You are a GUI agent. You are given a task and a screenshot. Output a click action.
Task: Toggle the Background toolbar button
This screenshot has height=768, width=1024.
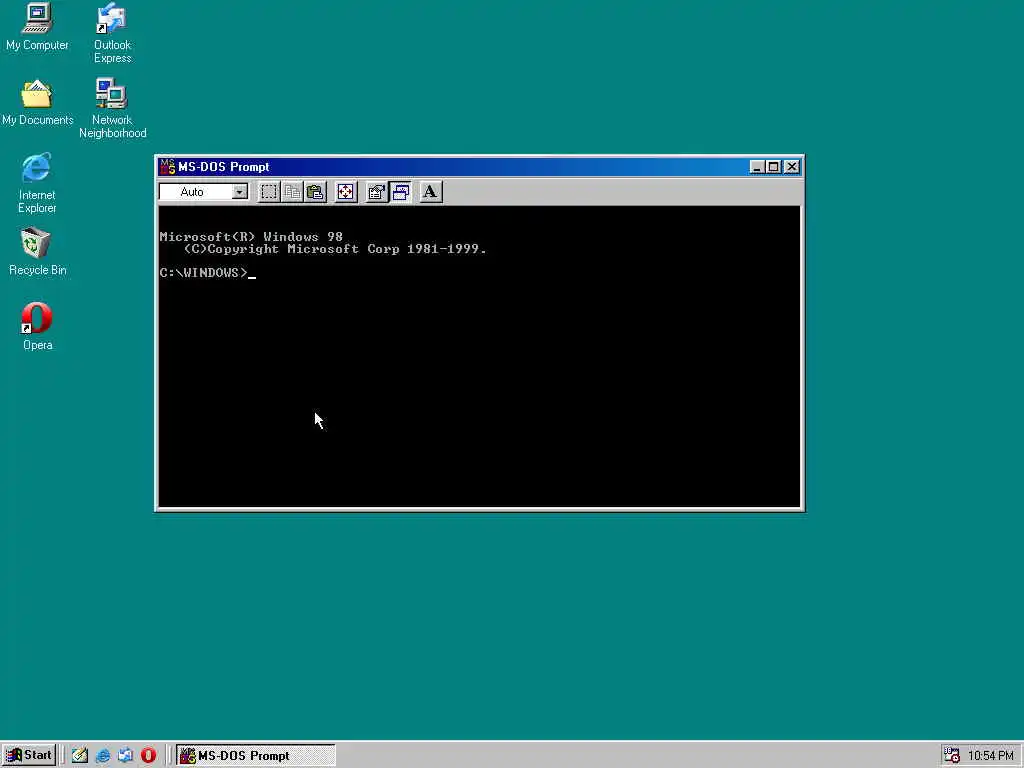[400, 192]
